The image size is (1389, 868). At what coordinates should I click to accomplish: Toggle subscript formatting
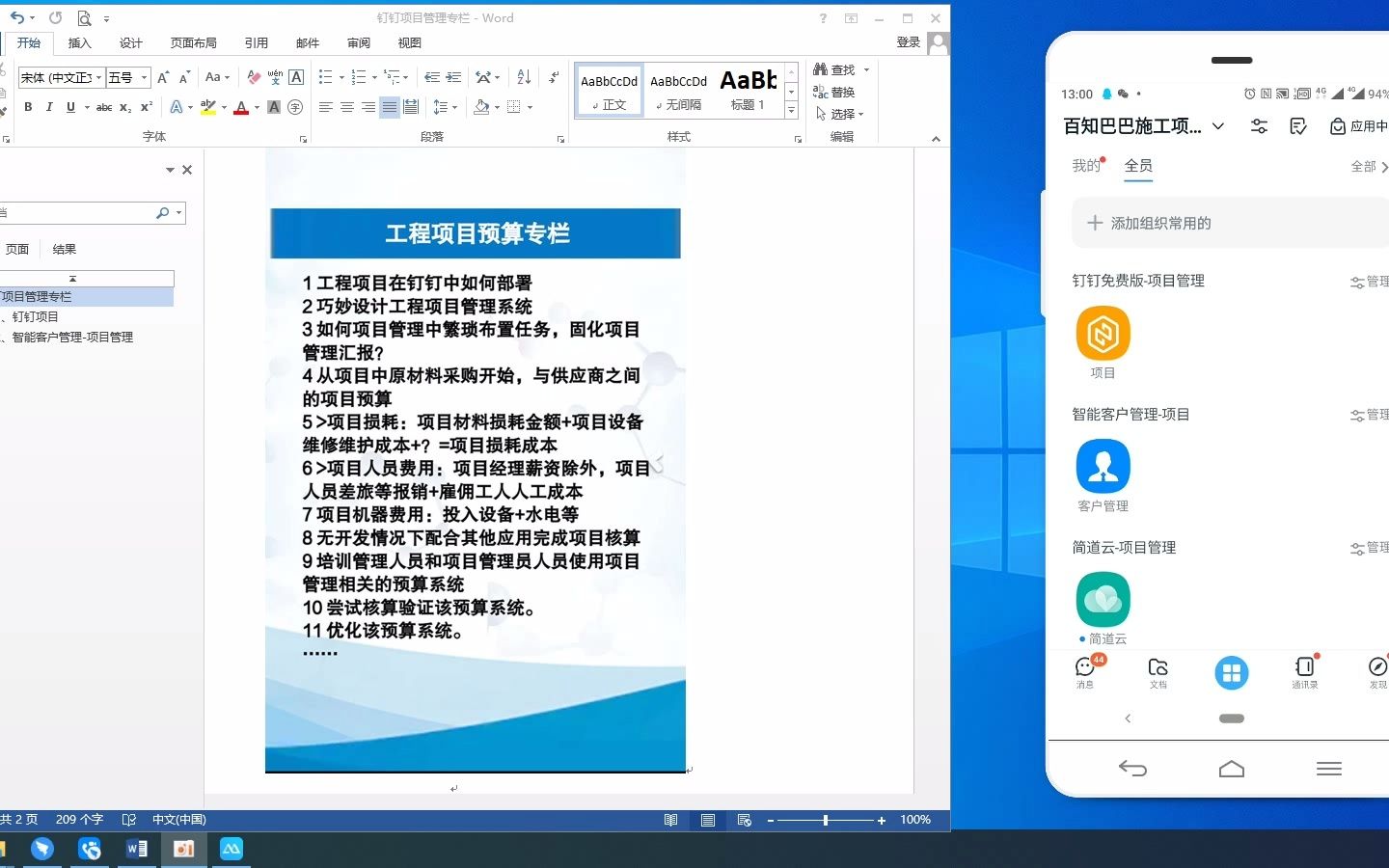[x=125, y=107]
